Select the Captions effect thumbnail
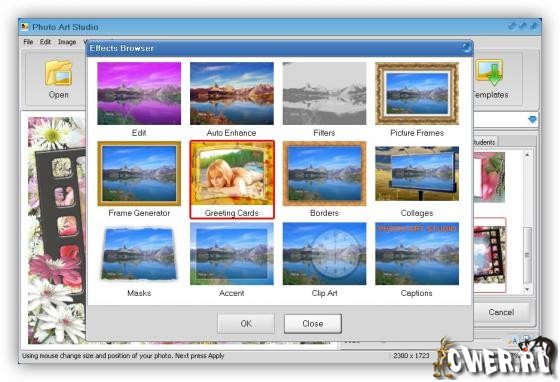 click(417, 254)
